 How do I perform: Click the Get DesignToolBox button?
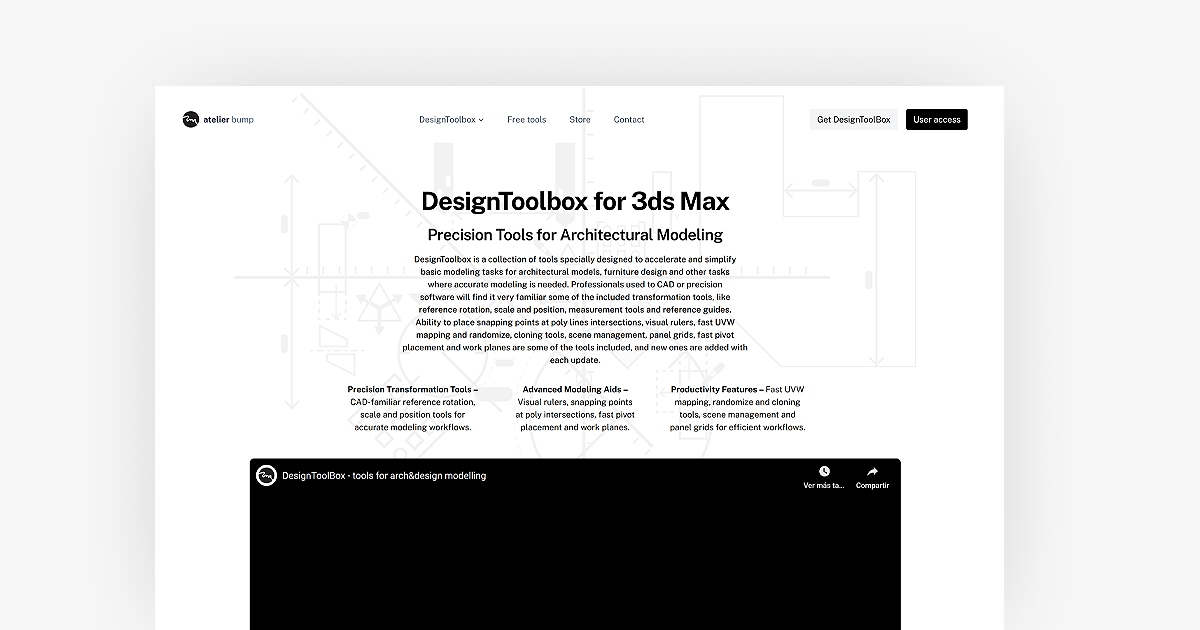coord(854,119)
